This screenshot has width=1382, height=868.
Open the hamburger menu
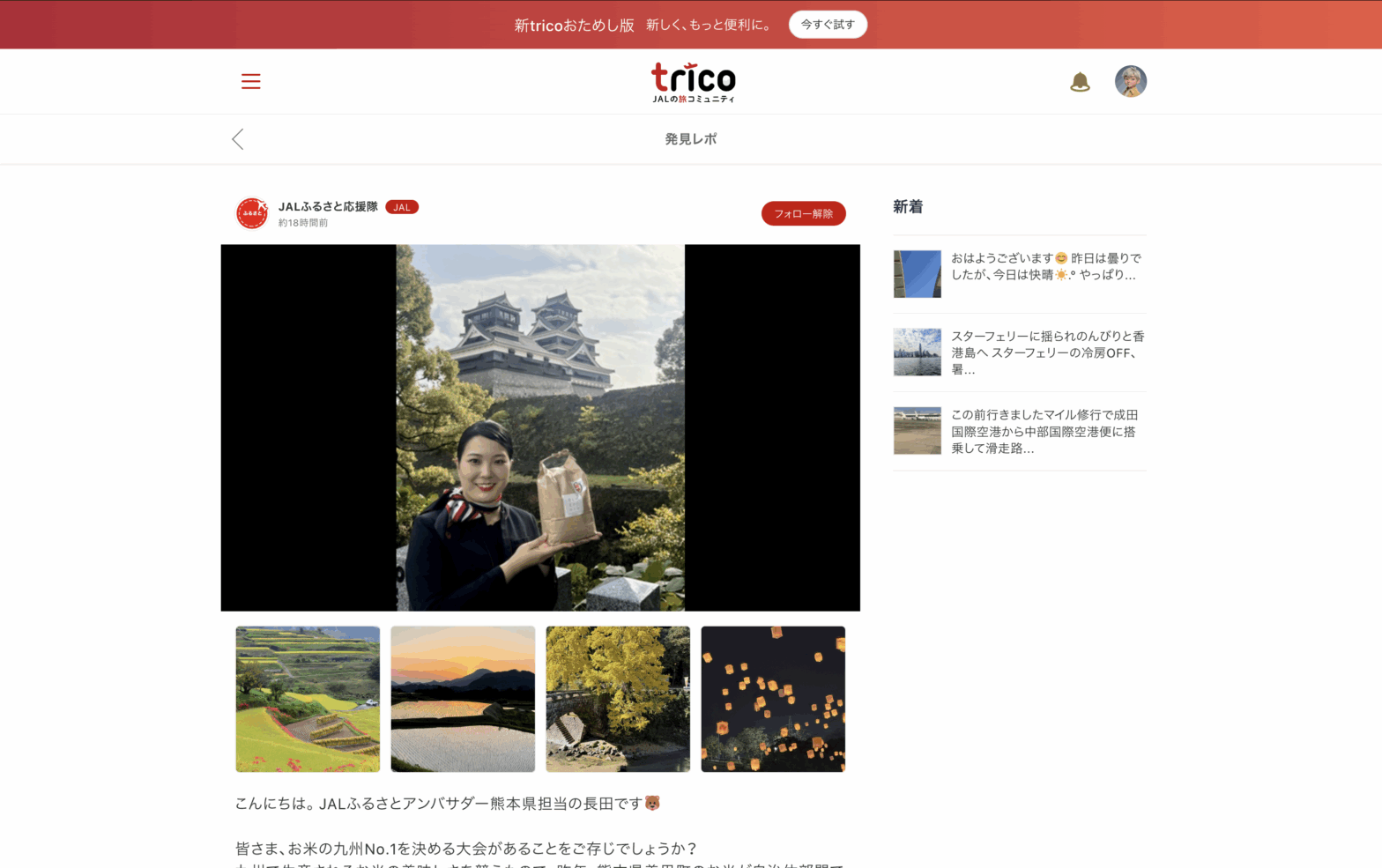click(250, 81)
